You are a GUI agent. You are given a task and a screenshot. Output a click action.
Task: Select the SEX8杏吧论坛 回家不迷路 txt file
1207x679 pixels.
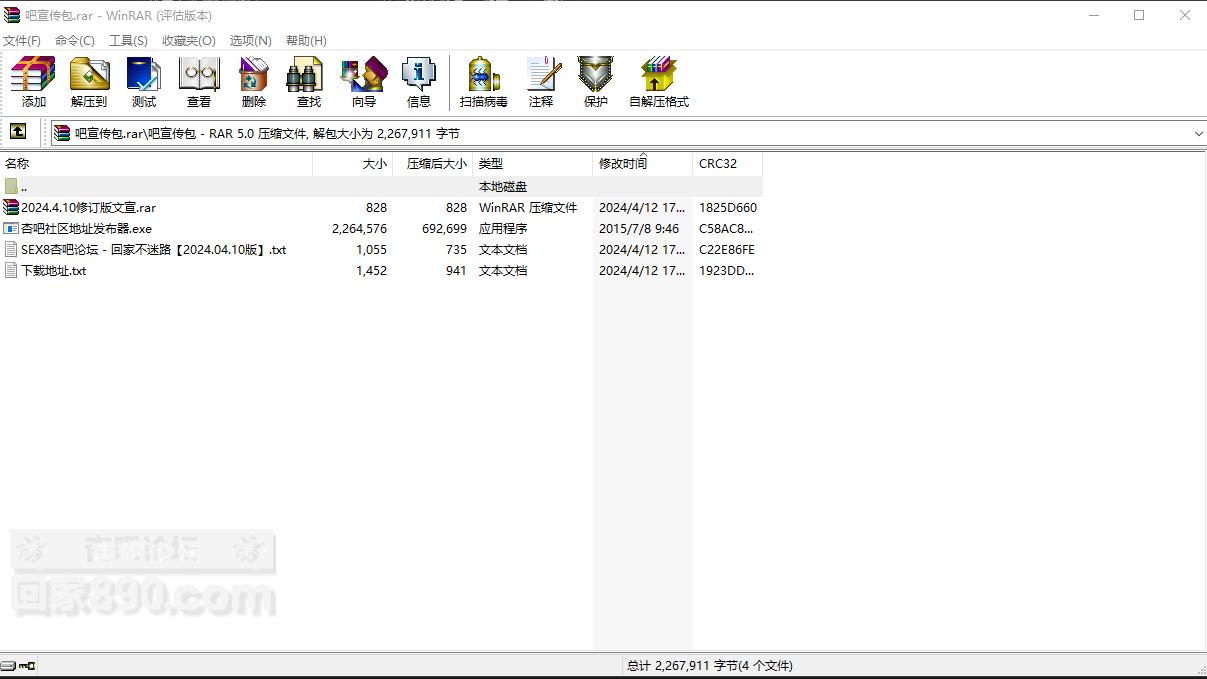(153, 249)
